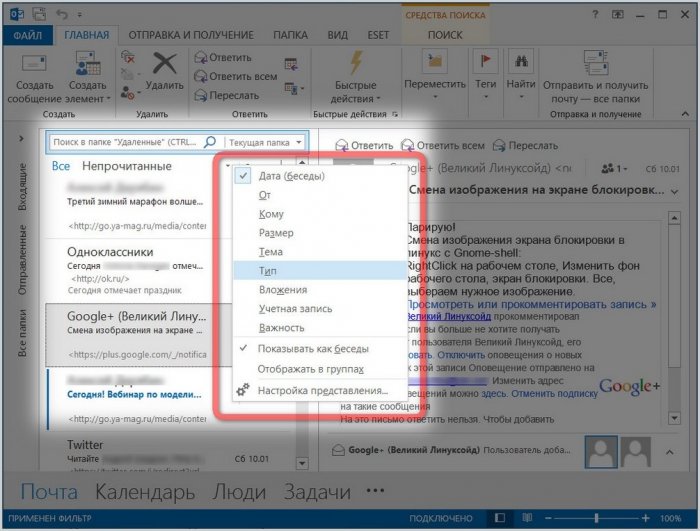Open the ellipsis navigation options

tap(375, 491)
